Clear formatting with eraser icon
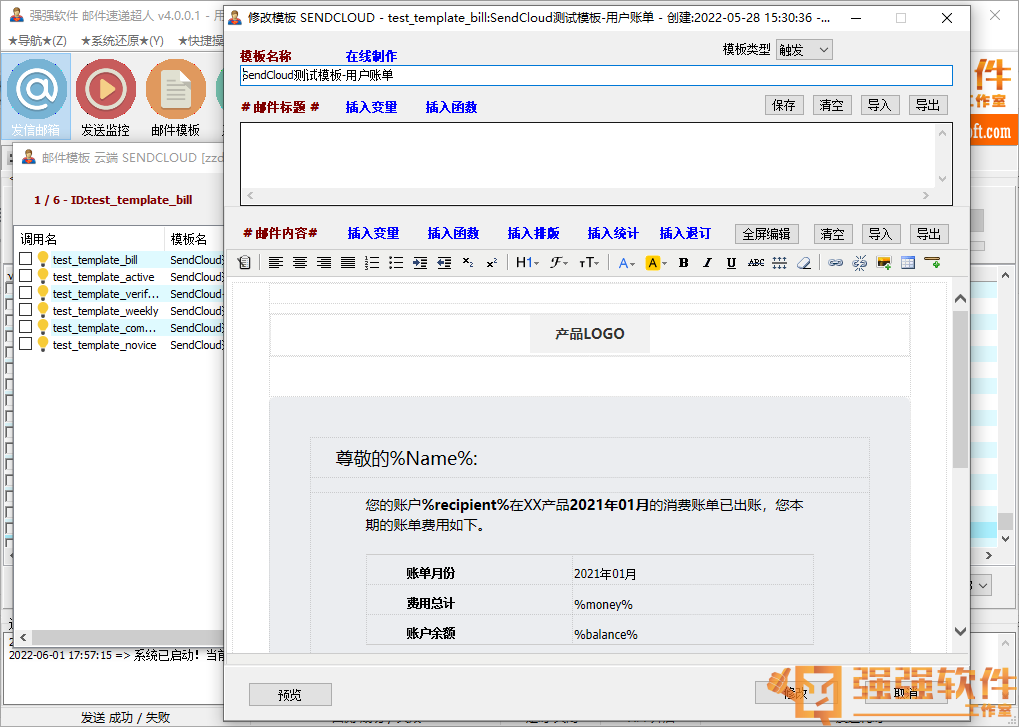The image size is (1019, 727). (x=803, y=262)
